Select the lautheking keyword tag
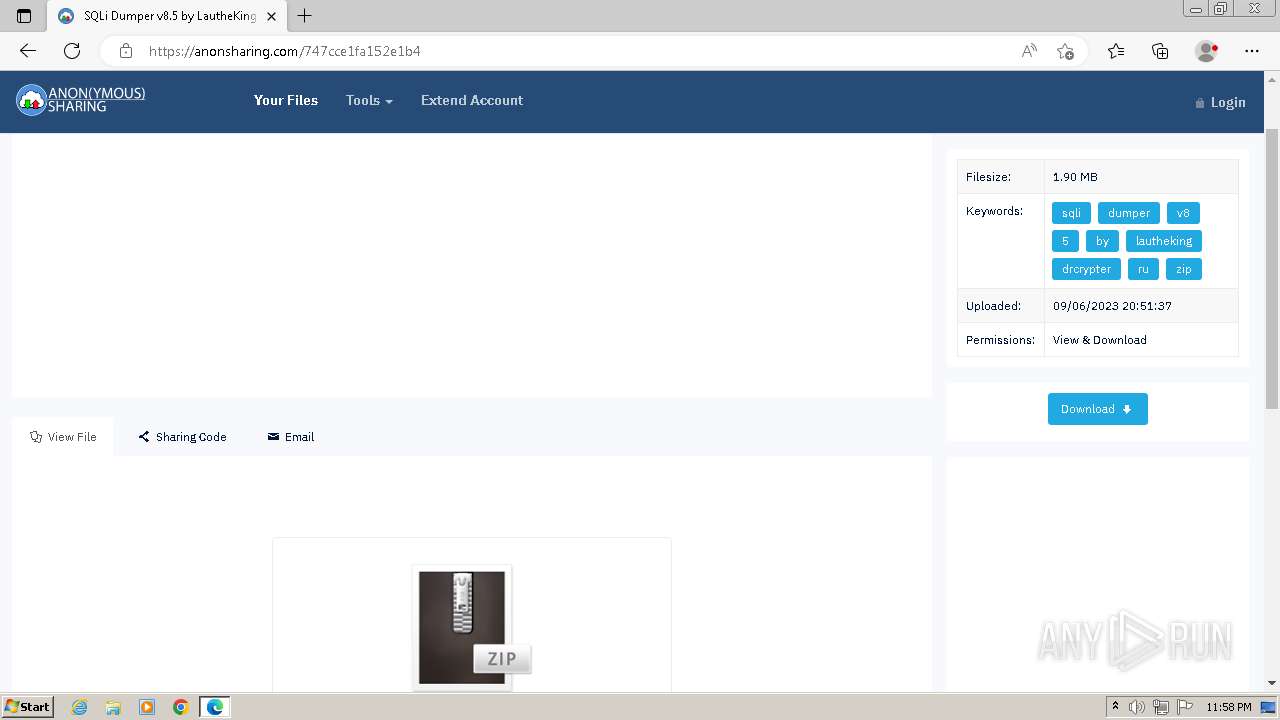Viewport: 1280px width, 720px height. [x=1164, y=241]
